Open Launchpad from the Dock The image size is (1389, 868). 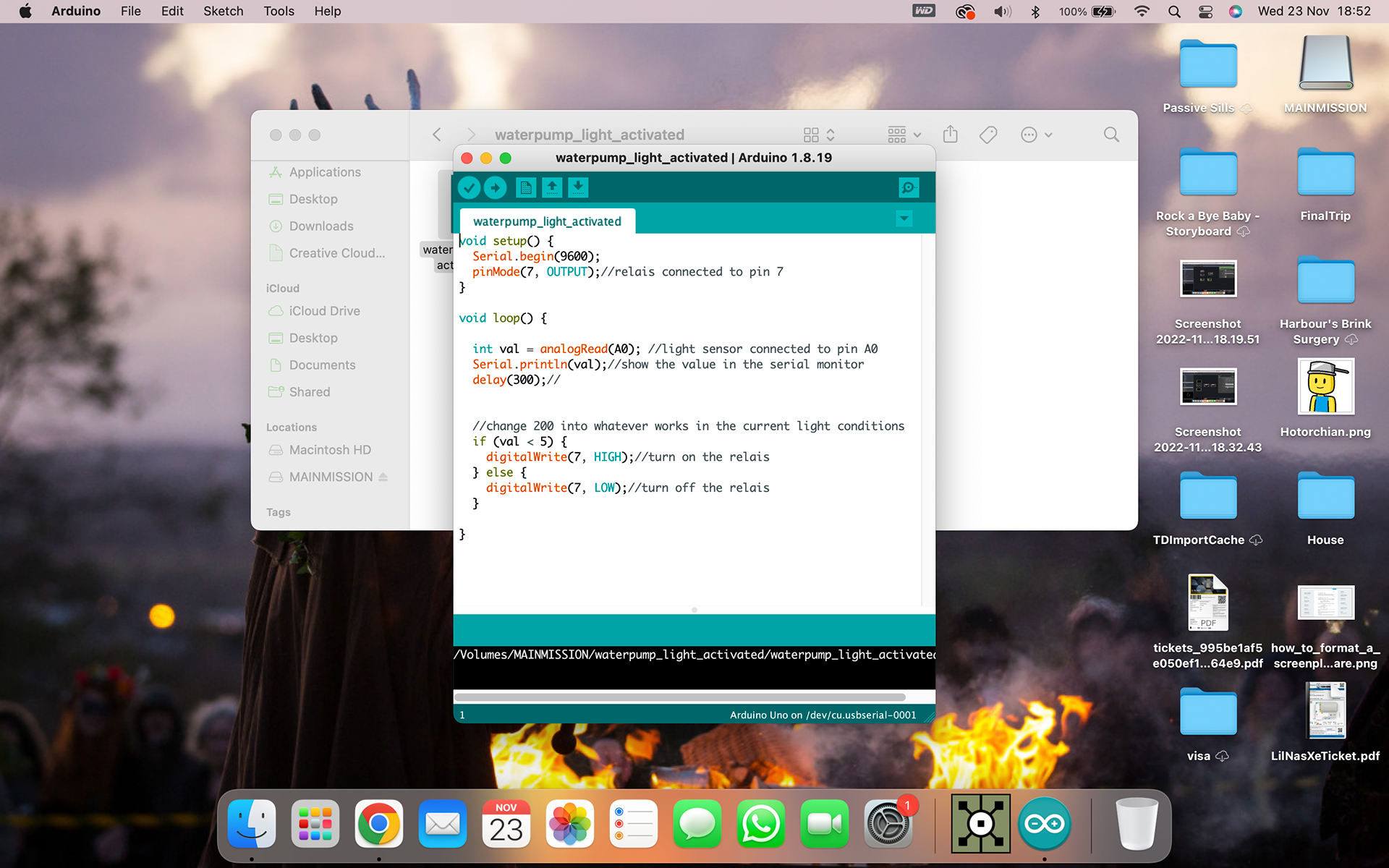(315, 824)
